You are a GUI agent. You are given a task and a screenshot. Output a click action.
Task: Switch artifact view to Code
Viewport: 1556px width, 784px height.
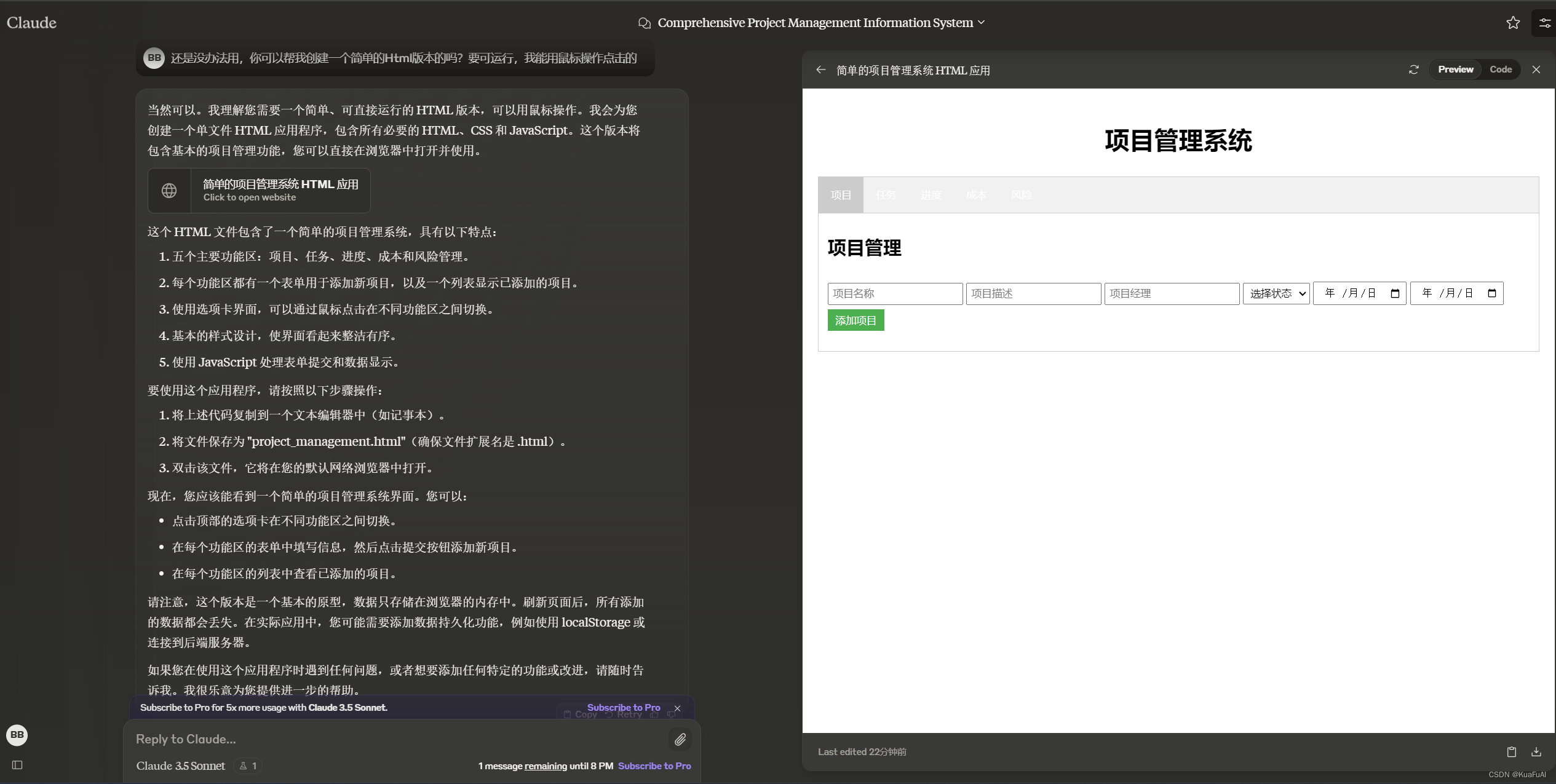point(1500,69)
